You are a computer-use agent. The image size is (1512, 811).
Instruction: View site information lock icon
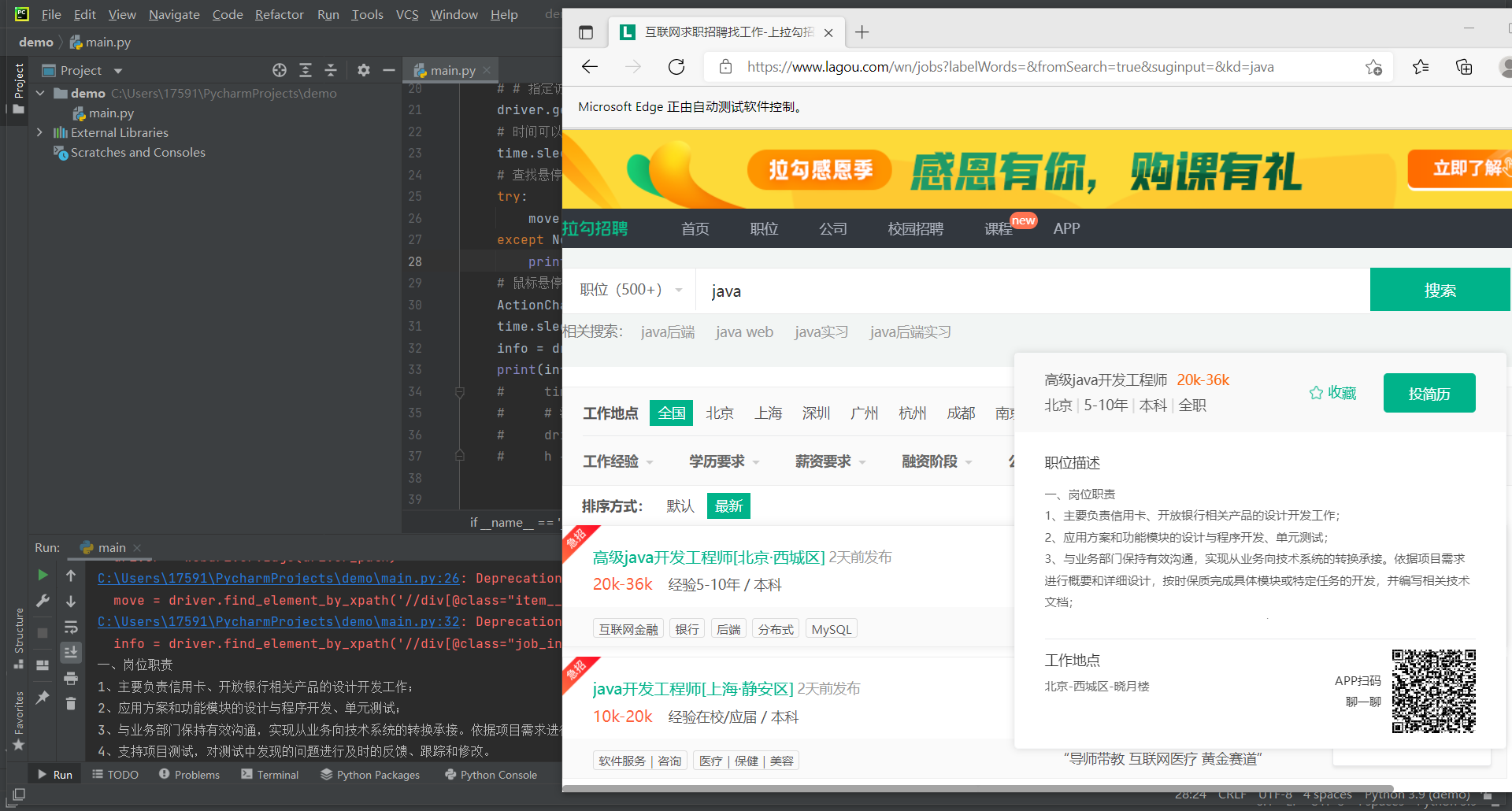click(725, 67)
